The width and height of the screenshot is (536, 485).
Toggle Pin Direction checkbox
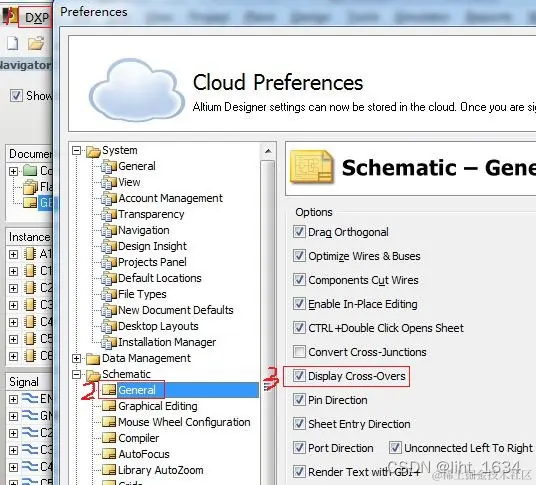point(299,400)
